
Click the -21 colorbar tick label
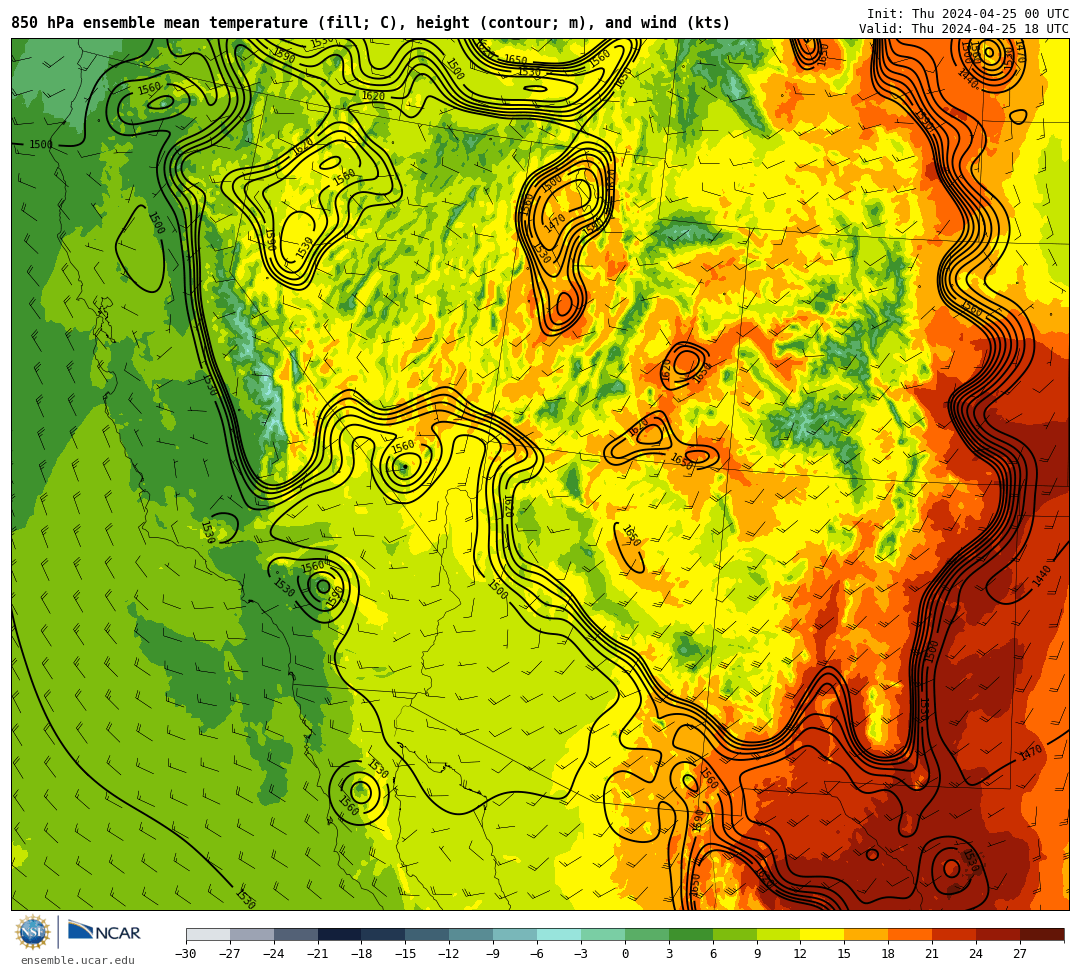318,954
